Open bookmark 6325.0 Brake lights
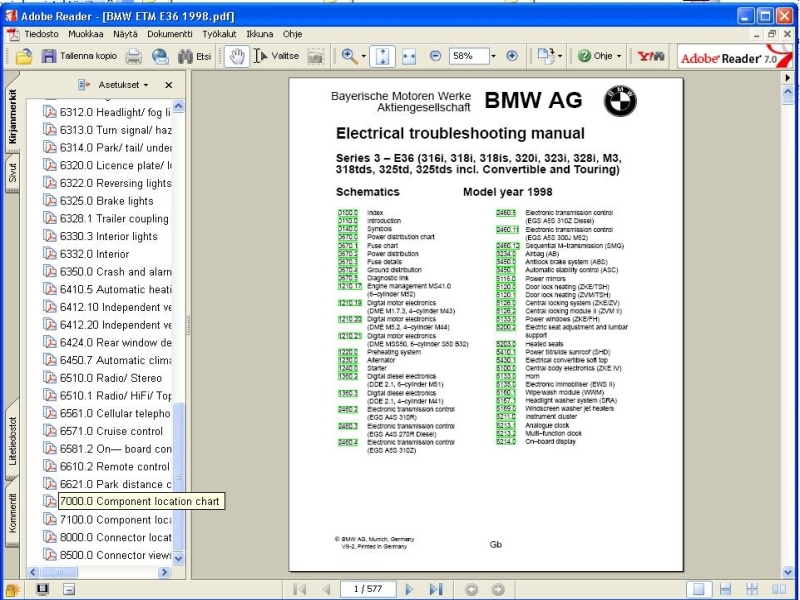This screenshot has height=600, width=800. coord(106,201)
